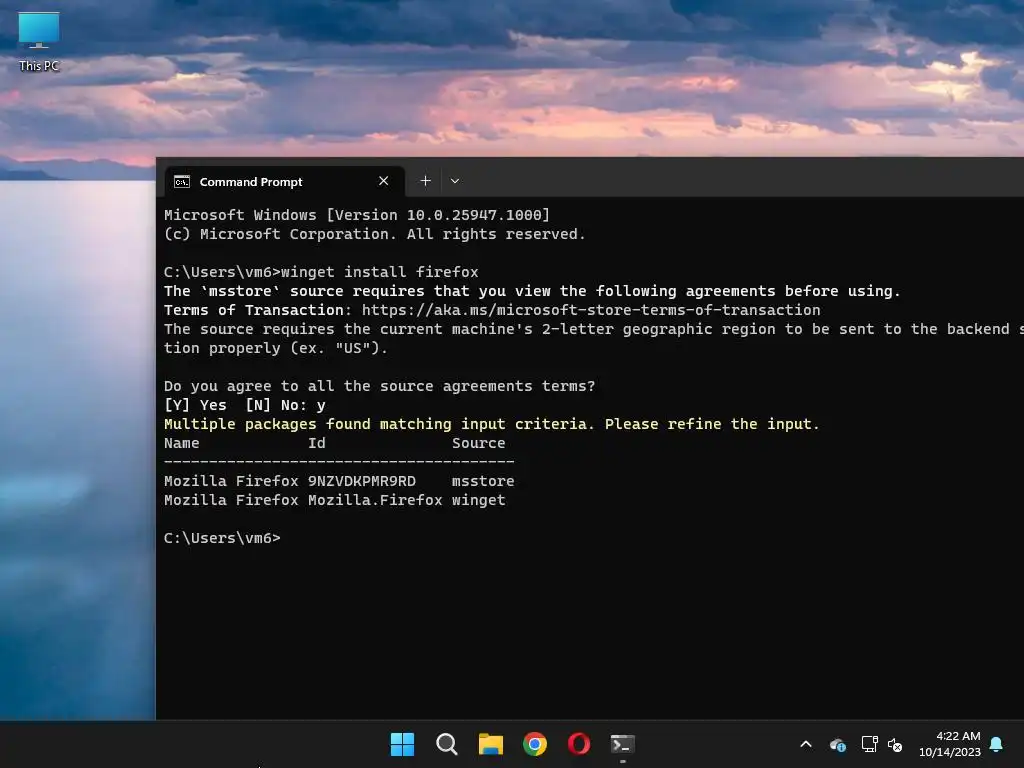
Task: Click the 'Name' column header
Action: click(x=182, y=443)
